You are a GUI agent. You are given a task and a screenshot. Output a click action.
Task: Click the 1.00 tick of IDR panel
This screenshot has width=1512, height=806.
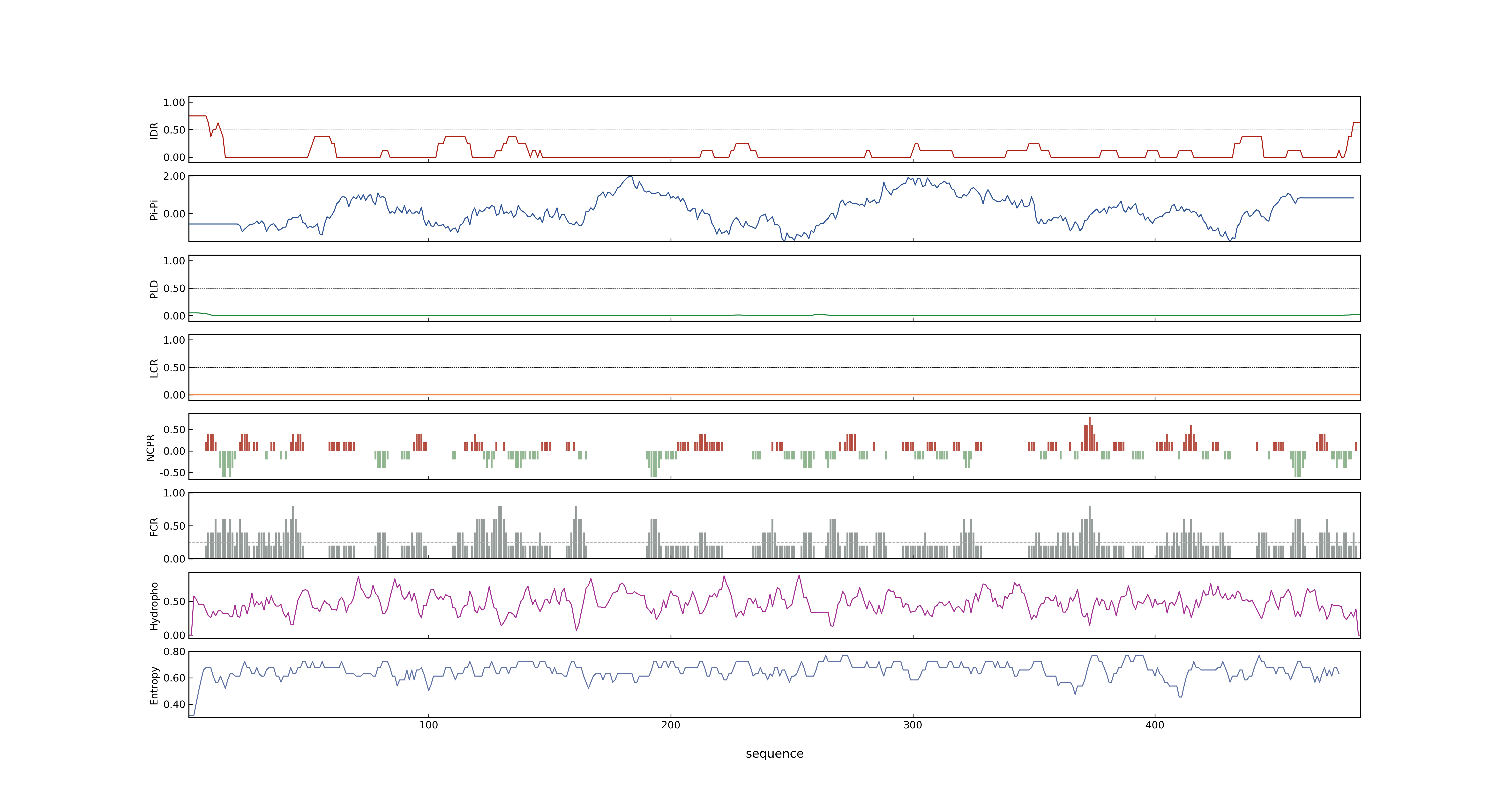pyautogui.click(x=174, y=103)
